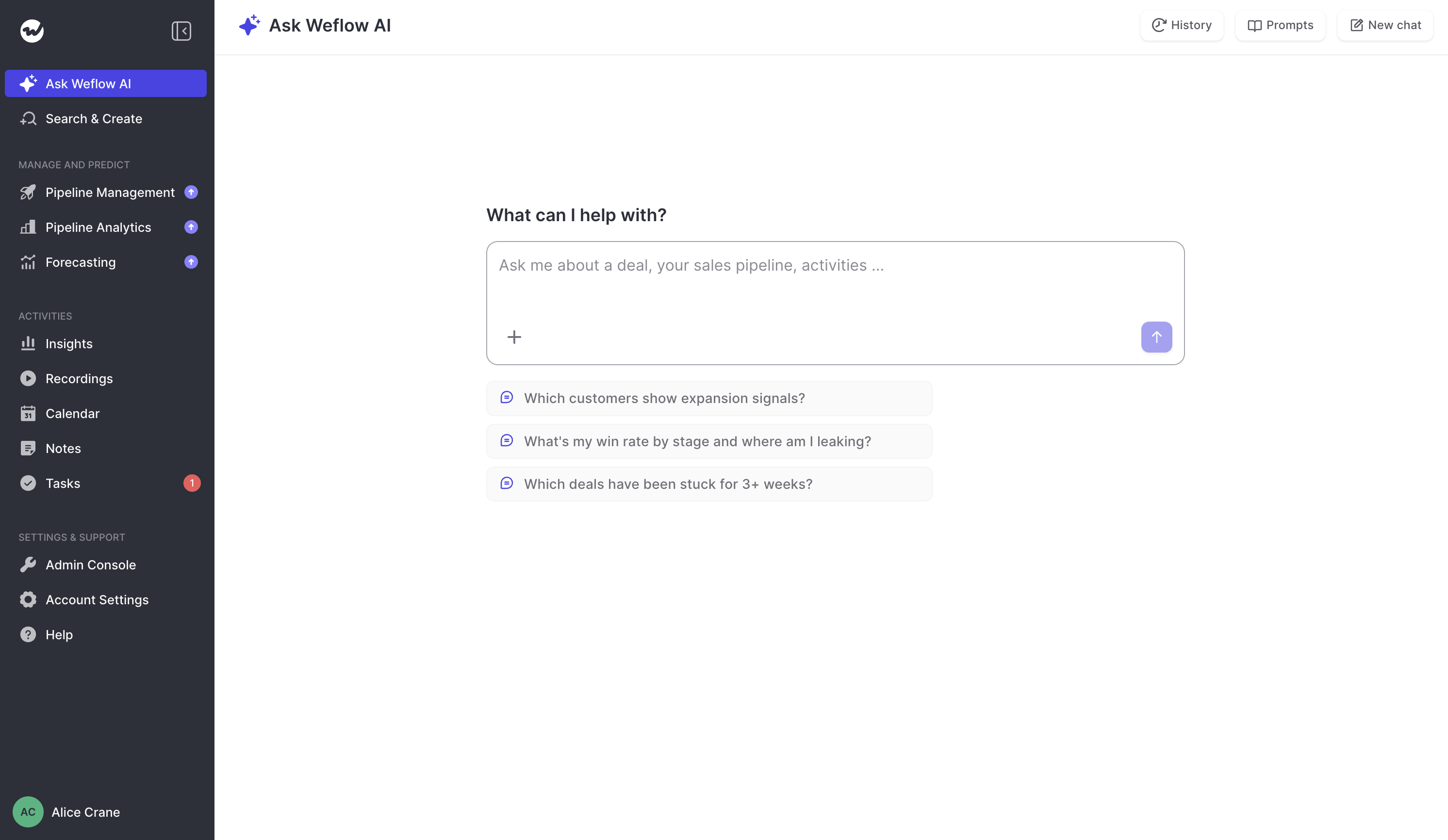Click chat icon beside win rate suggestion
This screenshot has width=1448, height=840.
coord(507,440)
